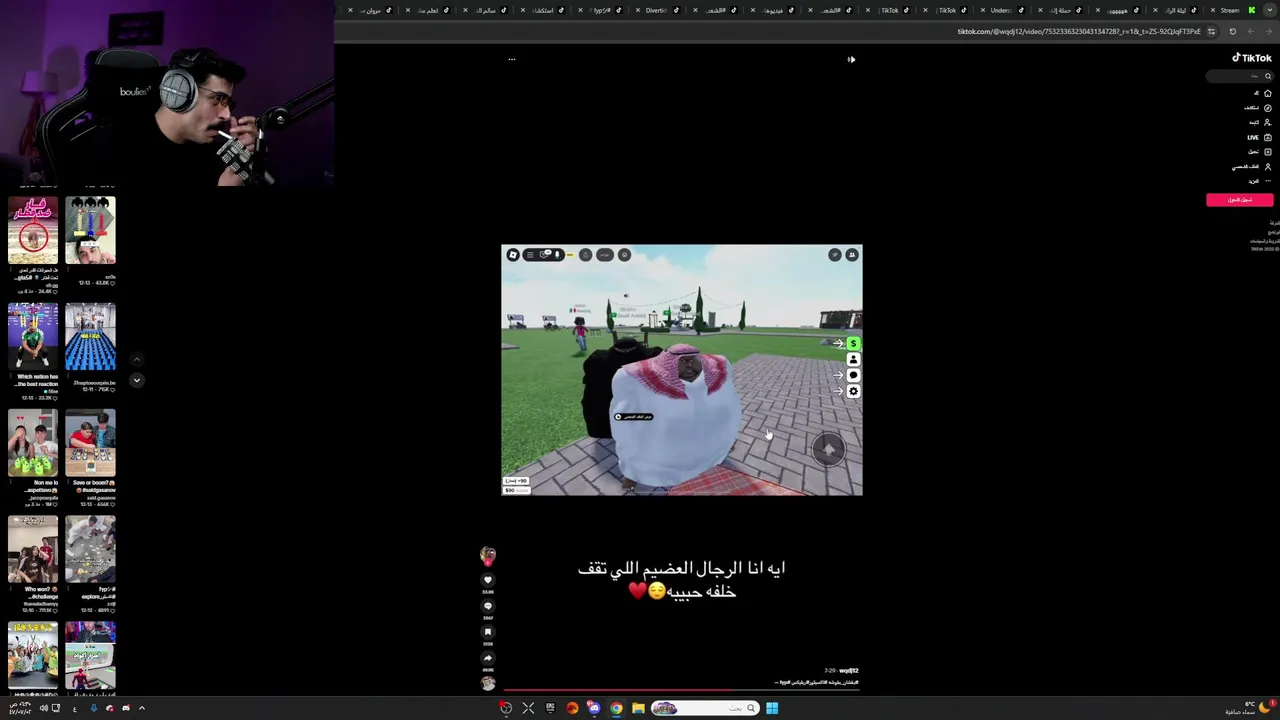Open the blue crowd video thumbnail
This screenshot has width=1280, height=720.
coord(90,336)
